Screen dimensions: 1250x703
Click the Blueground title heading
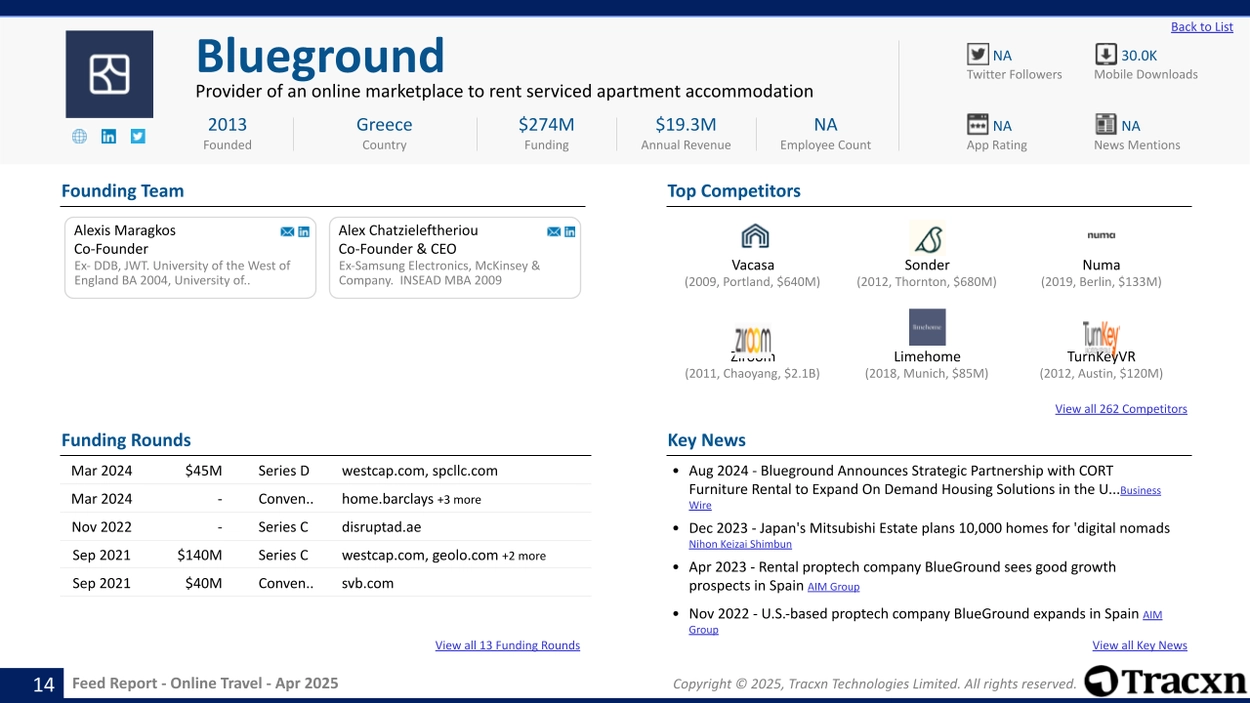click(320, 55)
